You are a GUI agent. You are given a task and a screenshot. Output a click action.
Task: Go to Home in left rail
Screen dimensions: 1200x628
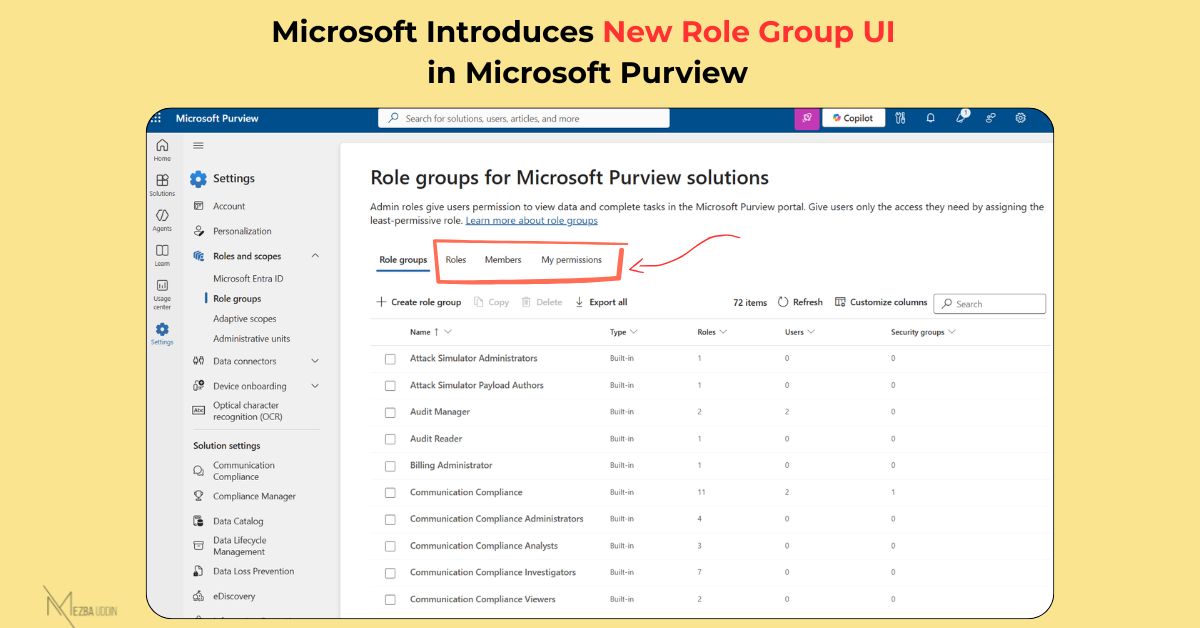pyautogui.click(x=162, y=150)
